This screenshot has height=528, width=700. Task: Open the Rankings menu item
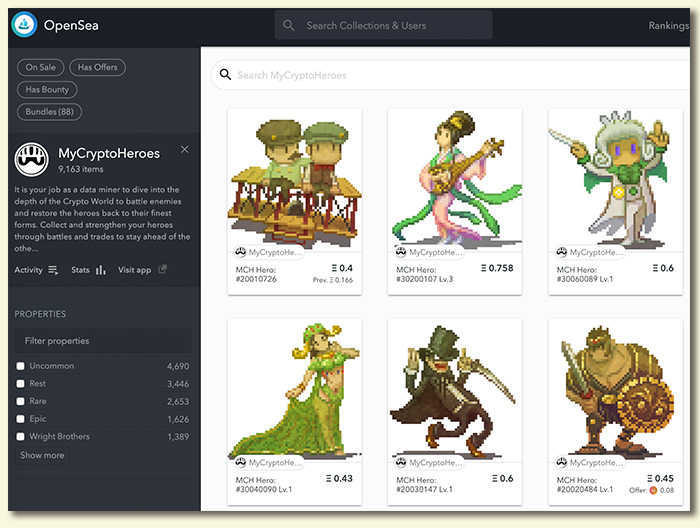click(668, 25)
